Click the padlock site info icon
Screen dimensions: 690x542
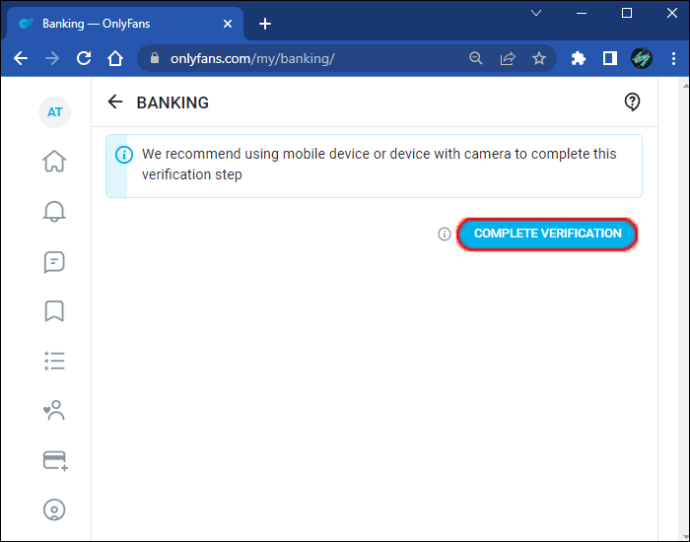[x=154, y=58]
